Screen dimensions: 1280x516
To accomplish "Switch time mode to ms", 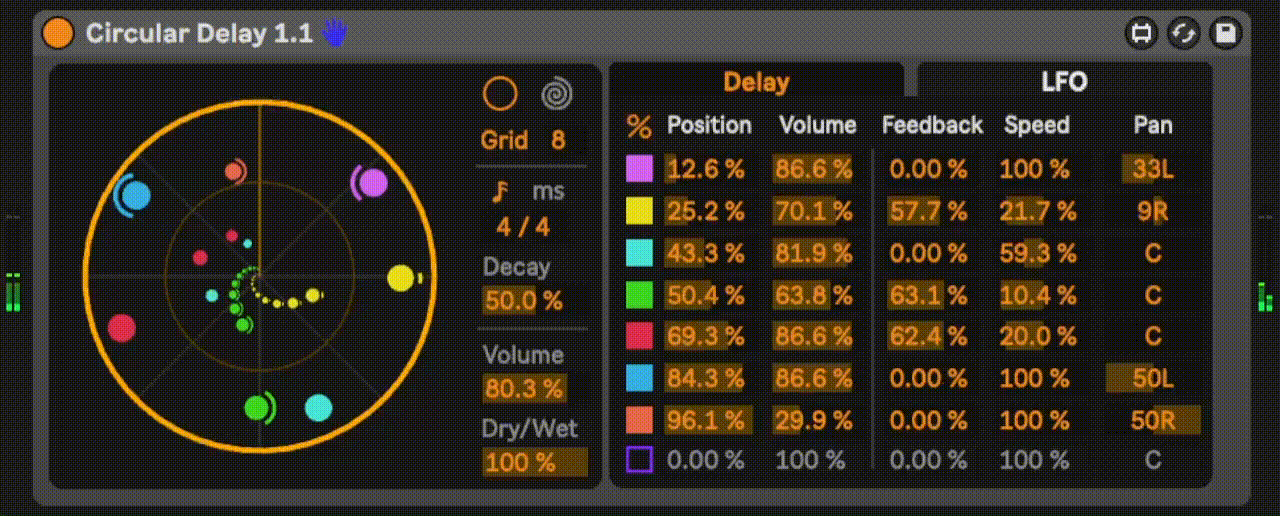I will (548, 190).
